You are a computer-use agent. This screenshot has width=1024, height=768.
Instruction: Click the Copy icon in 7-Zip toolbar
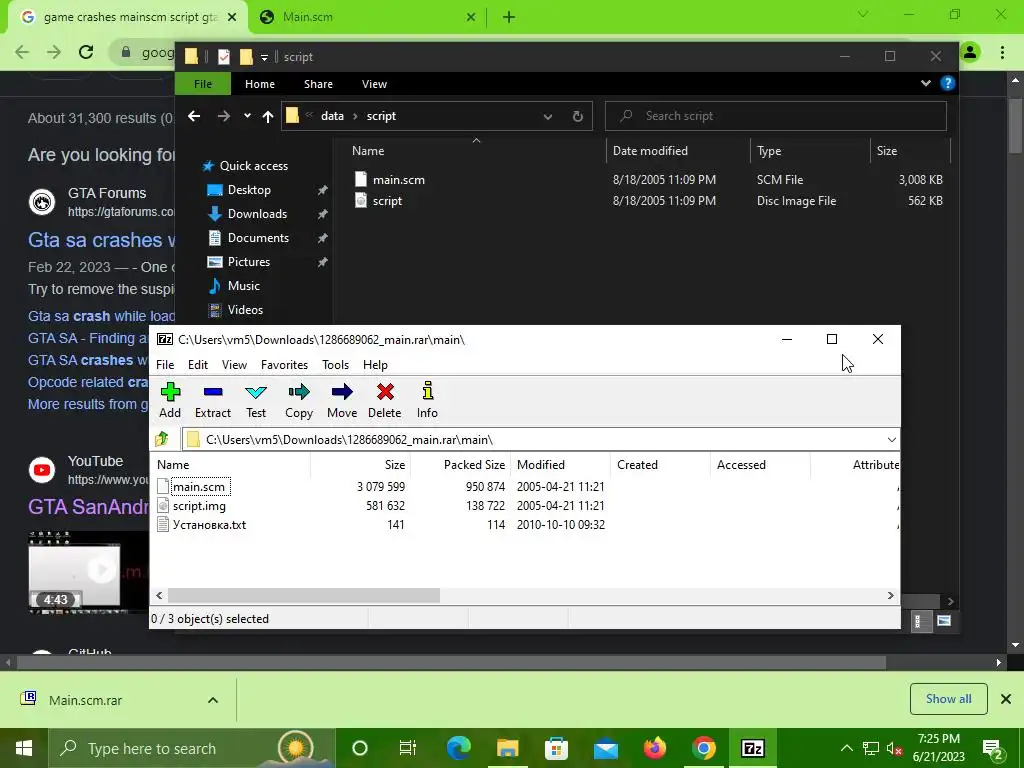[x=298, y=400]
